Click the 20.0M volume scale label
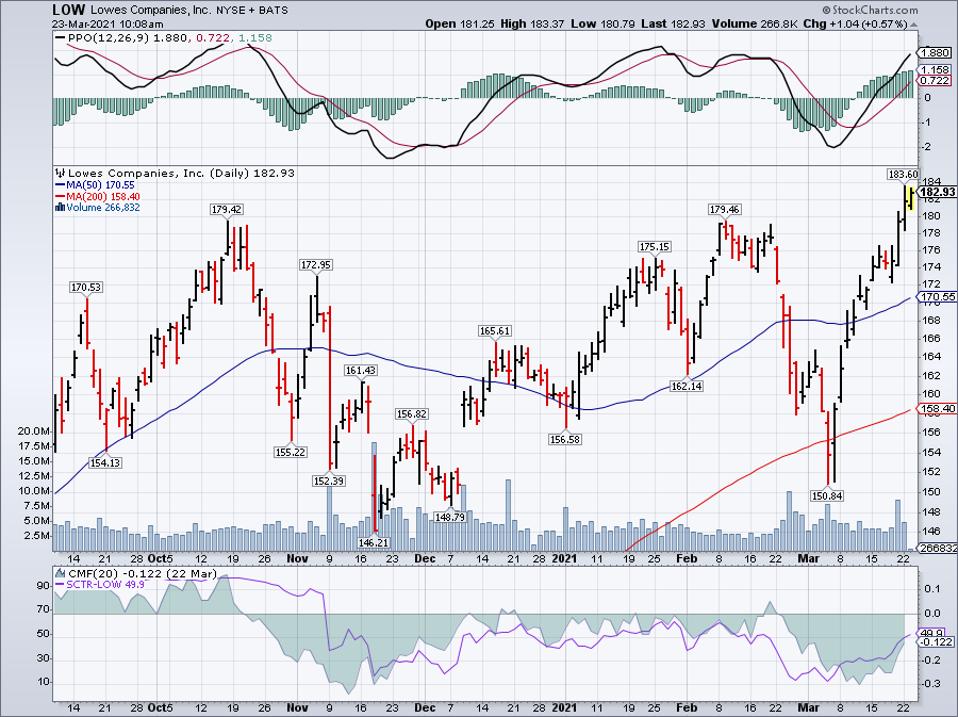958x717 pixels. 34,431
